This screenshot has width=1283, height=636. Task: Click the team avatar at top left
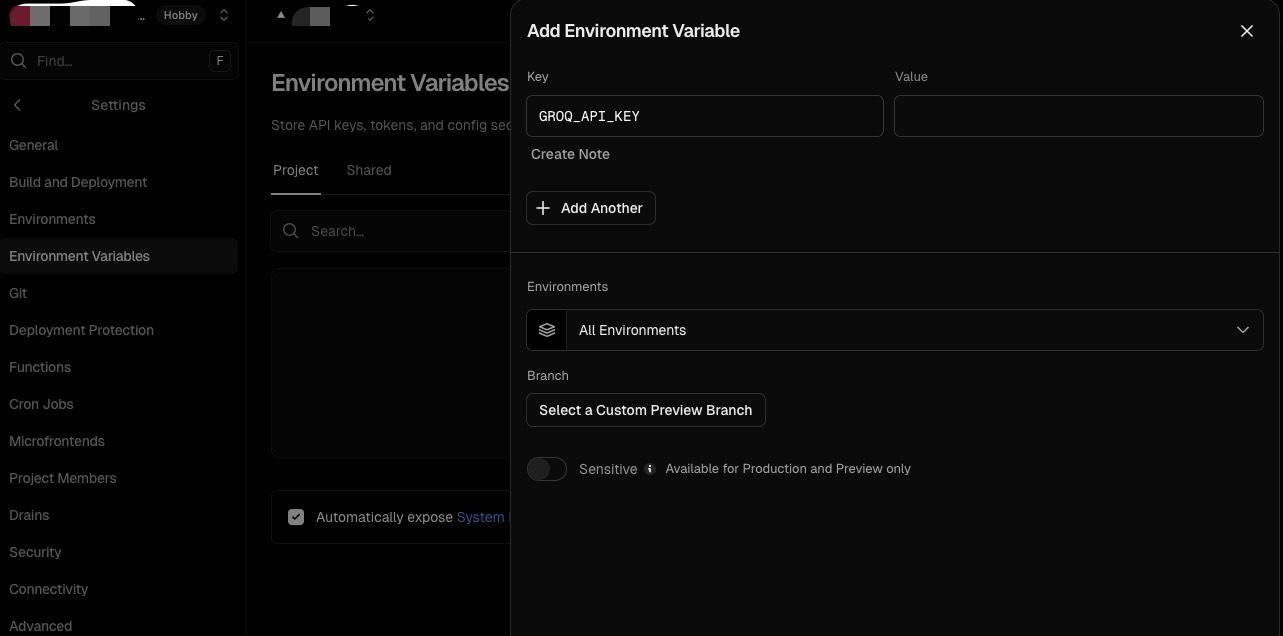tap(19, 16)
